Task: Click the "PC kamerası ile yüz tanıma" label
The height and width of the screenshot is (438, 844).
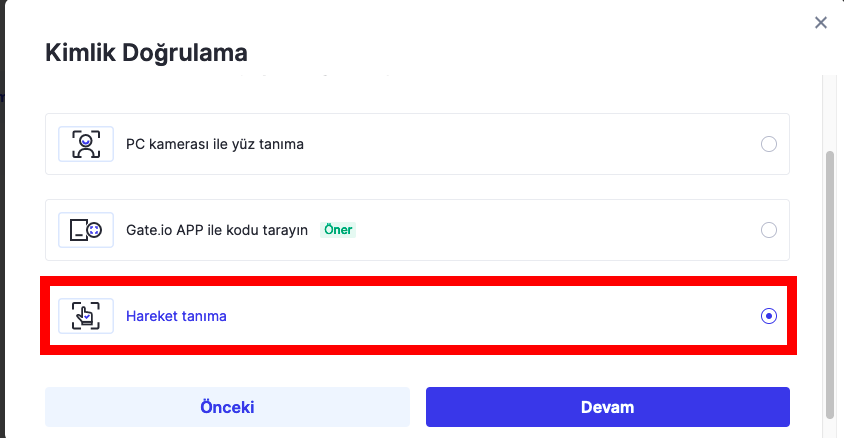Action: pyautogui.click(x=215, y=144)
